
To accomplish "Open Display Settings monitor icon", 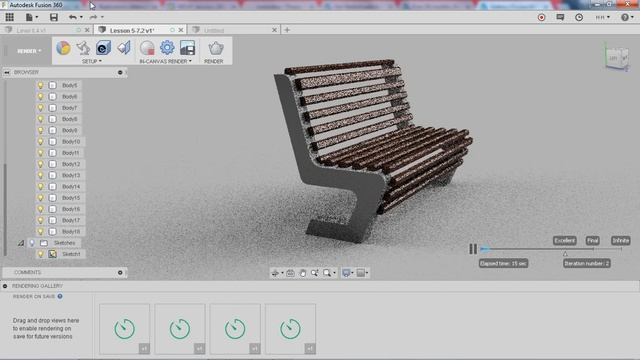I will pyautogui.click(x=346, y=273).
